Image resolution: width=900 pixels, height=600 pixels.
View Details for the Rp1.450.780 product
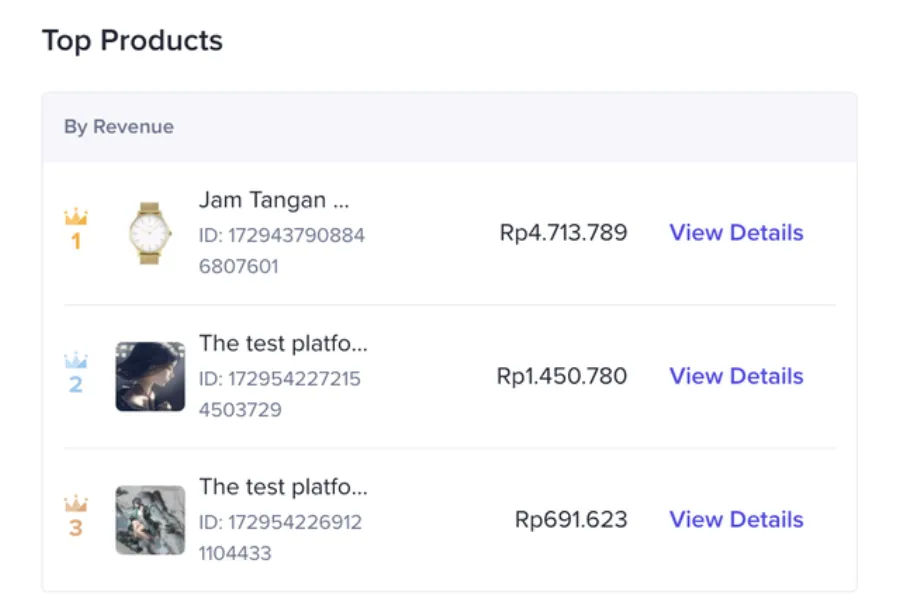736,376
